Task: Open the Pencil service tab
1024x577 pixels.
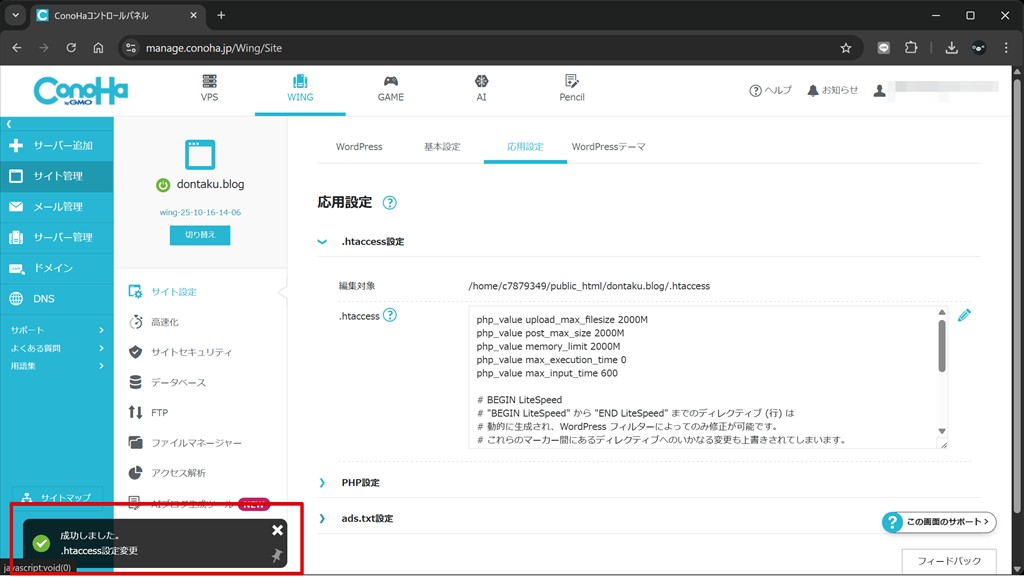Action: click(x=571, y=89)
